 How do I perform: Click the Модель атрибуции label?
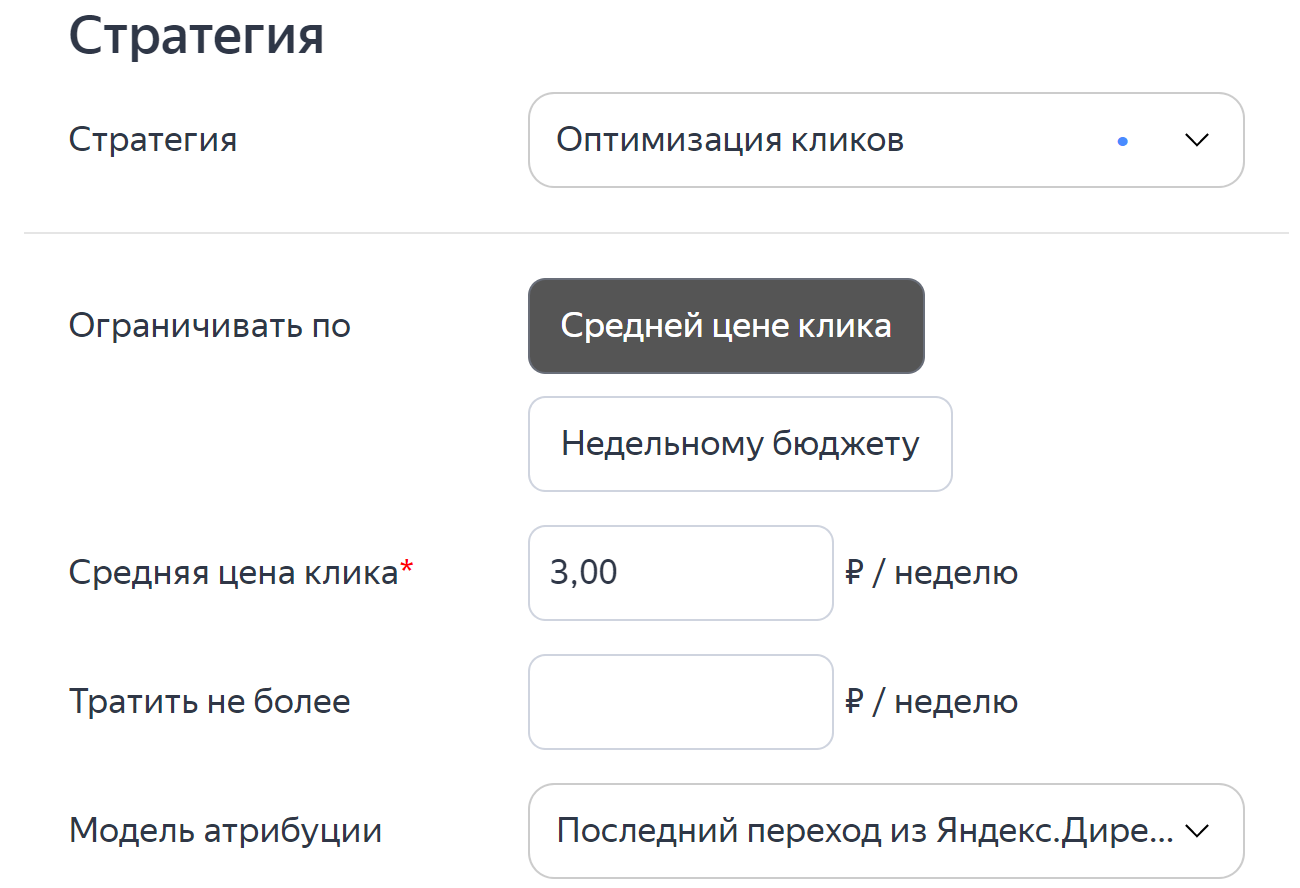coord(225,831)
